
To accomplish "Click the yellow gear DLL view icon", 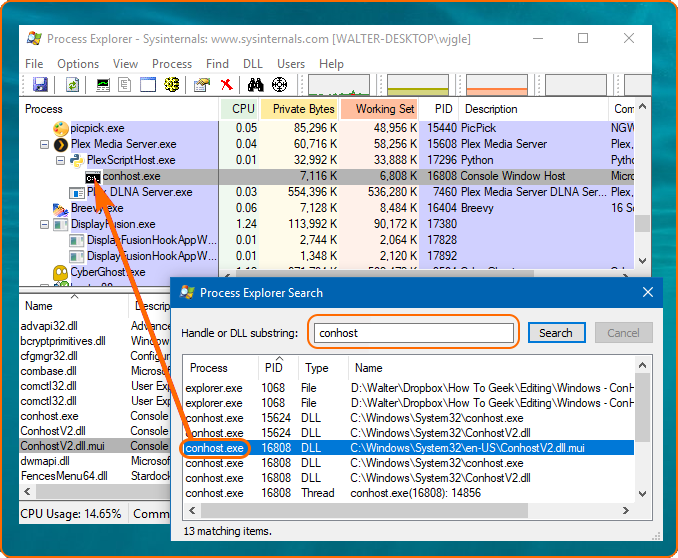I will 172,84.
